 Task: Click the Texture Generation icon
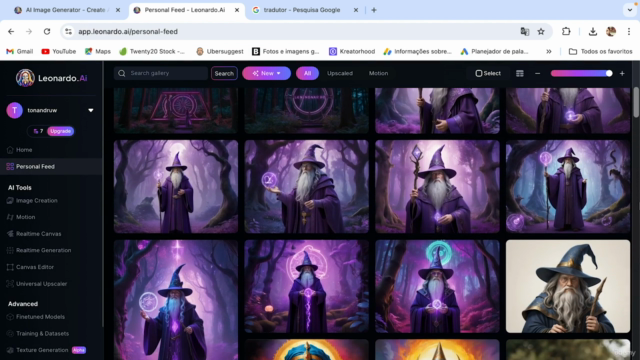pos(10,350)
